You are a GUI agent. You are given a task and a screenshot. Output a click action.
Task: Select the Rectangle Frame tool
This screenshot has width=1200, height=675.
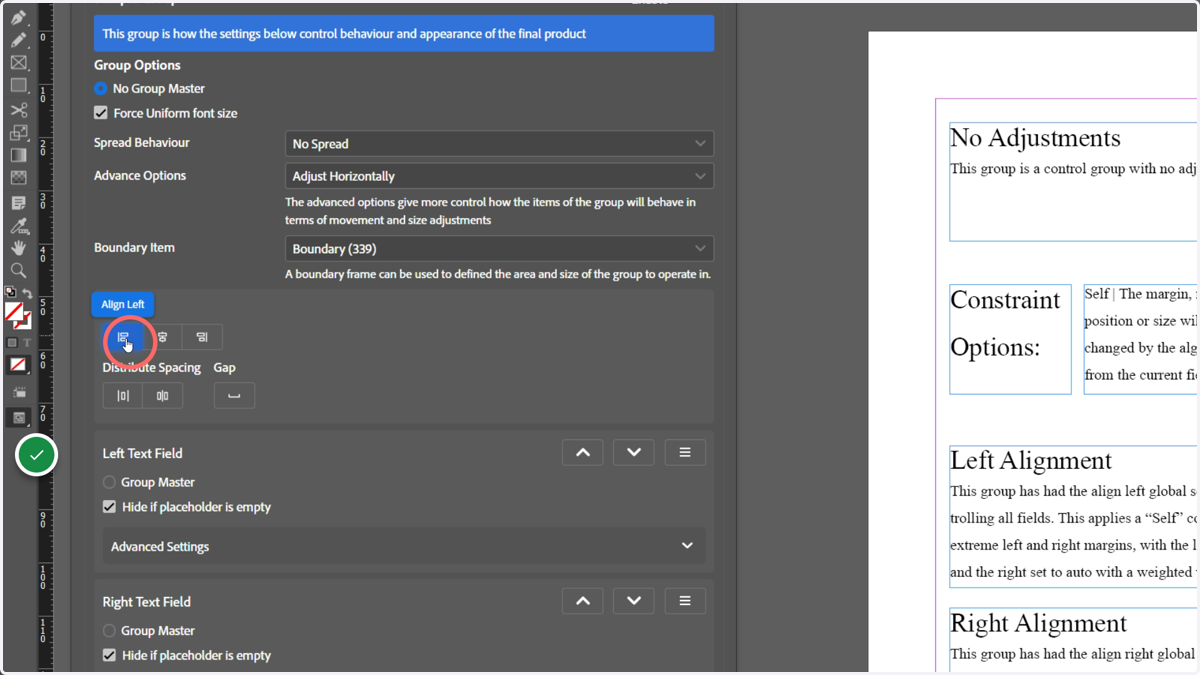(x=18, y=63)
